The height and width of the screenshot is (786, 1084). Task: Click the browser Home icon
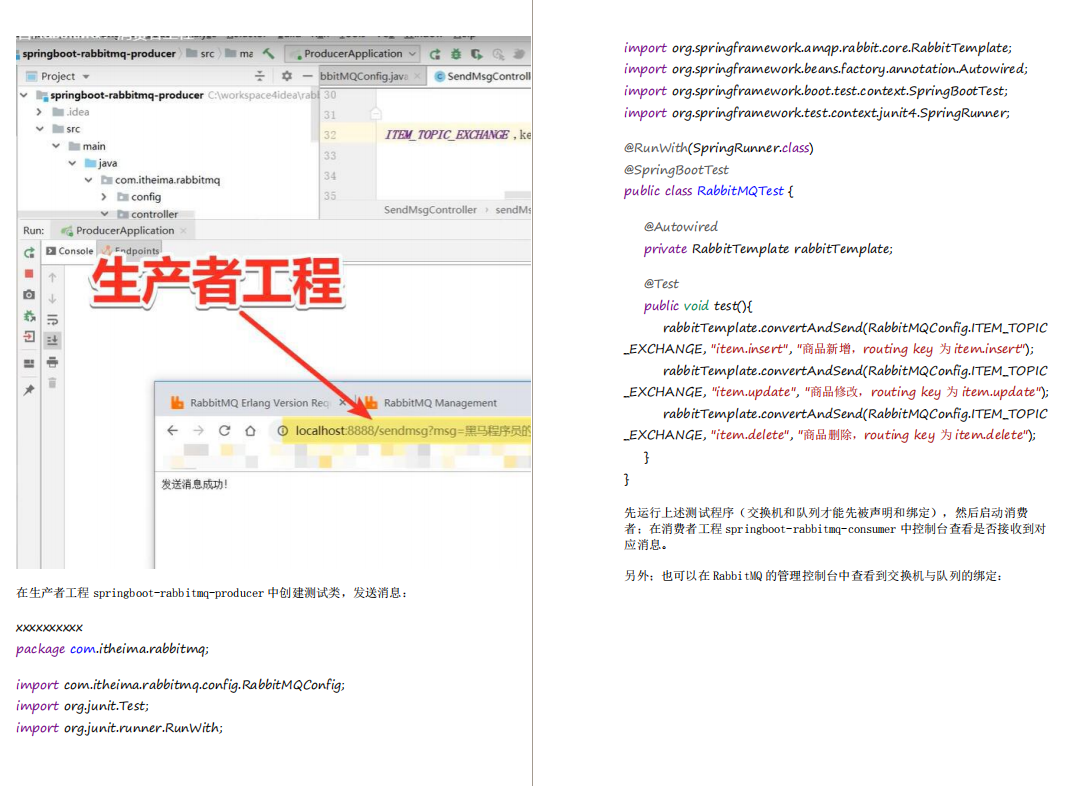pyautogui.click(x=250, y=430)
